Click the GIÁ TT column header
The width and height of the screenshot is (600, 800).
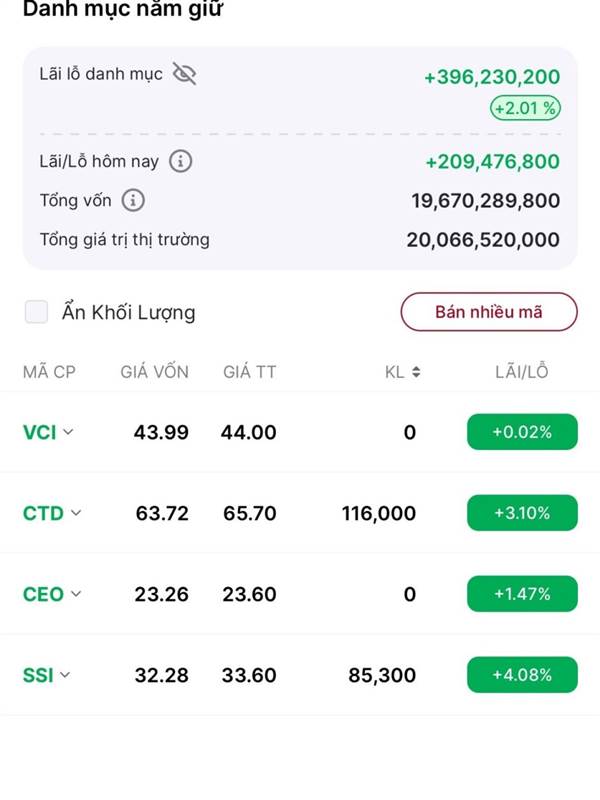[249, 372]
